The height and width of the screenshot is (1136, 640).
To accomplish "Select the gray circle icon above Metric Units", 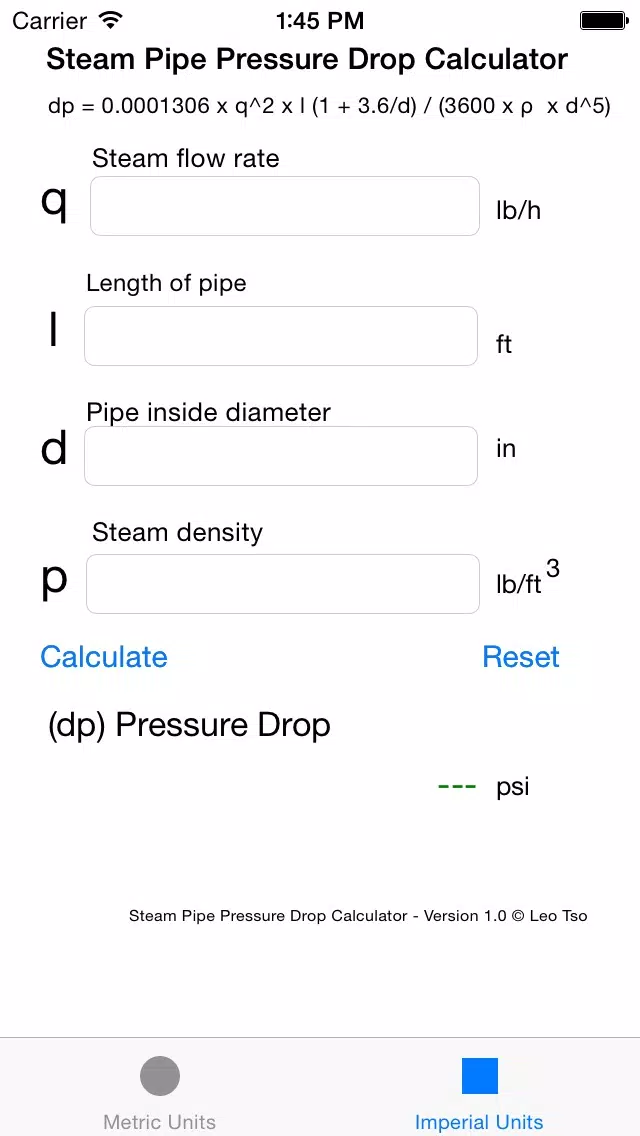I will click(159, 1076).
